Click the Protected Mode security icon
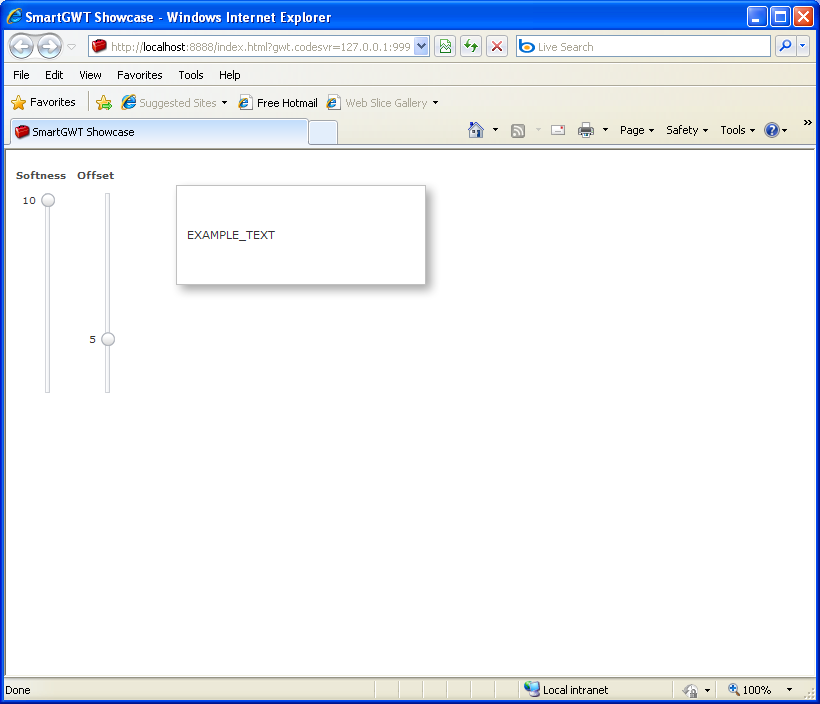 click(690, 690)
